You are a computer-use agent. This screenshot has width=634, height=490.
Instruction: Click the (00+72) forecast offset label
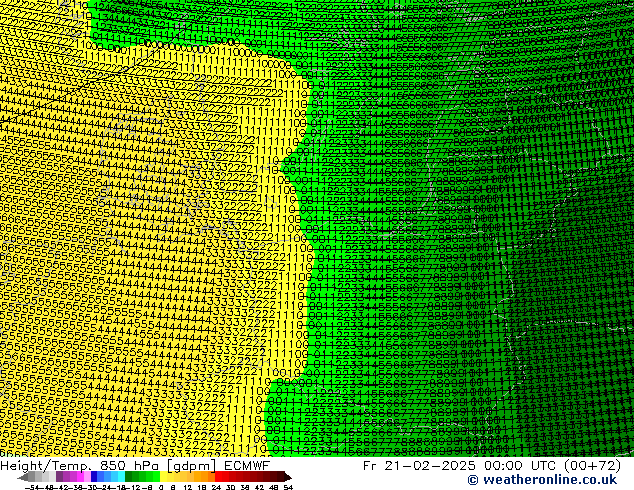pos(592,466)
